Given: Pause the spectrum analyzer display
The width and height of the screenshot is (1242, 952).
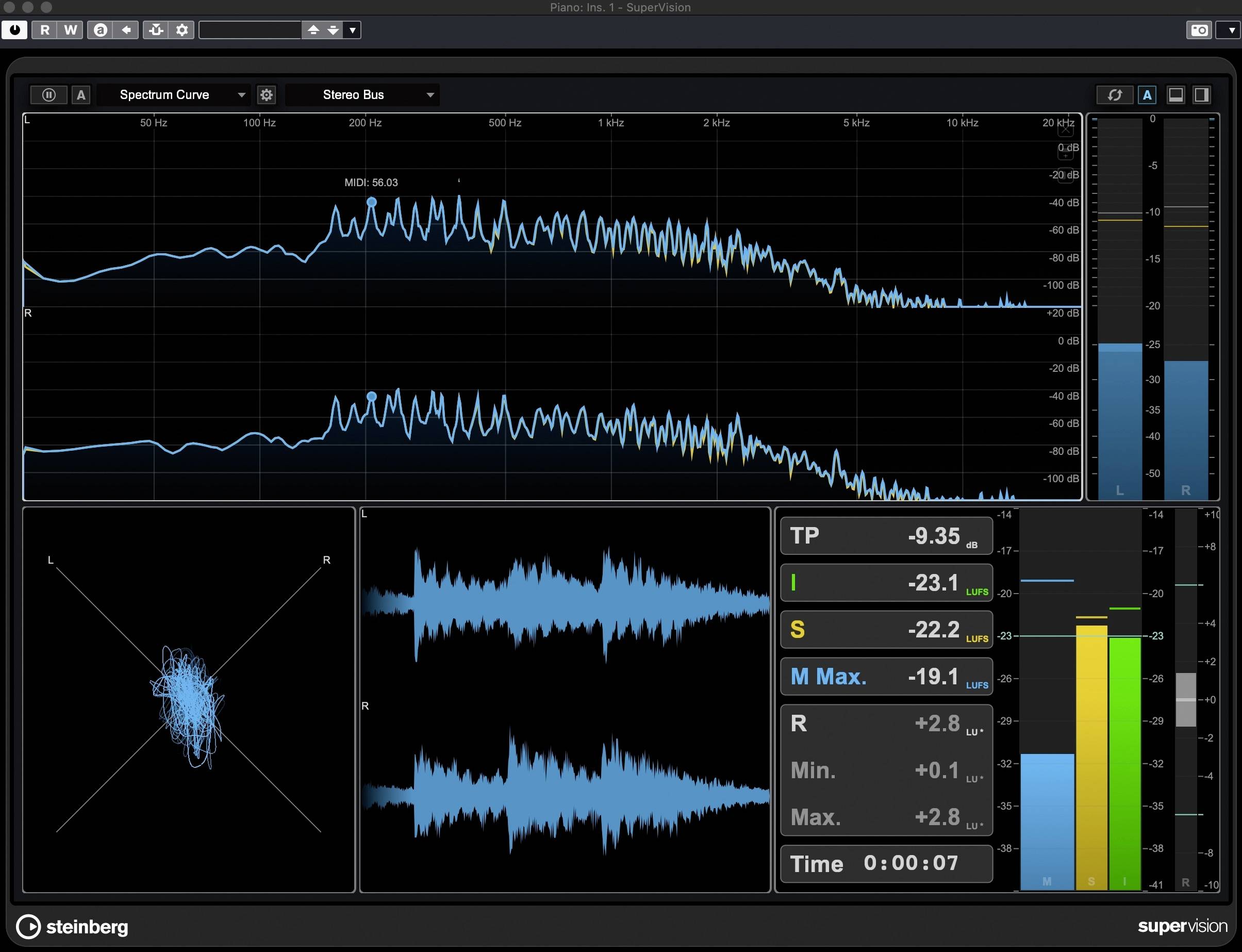Looking at the screenshot, I should click(x=48, y=95).
